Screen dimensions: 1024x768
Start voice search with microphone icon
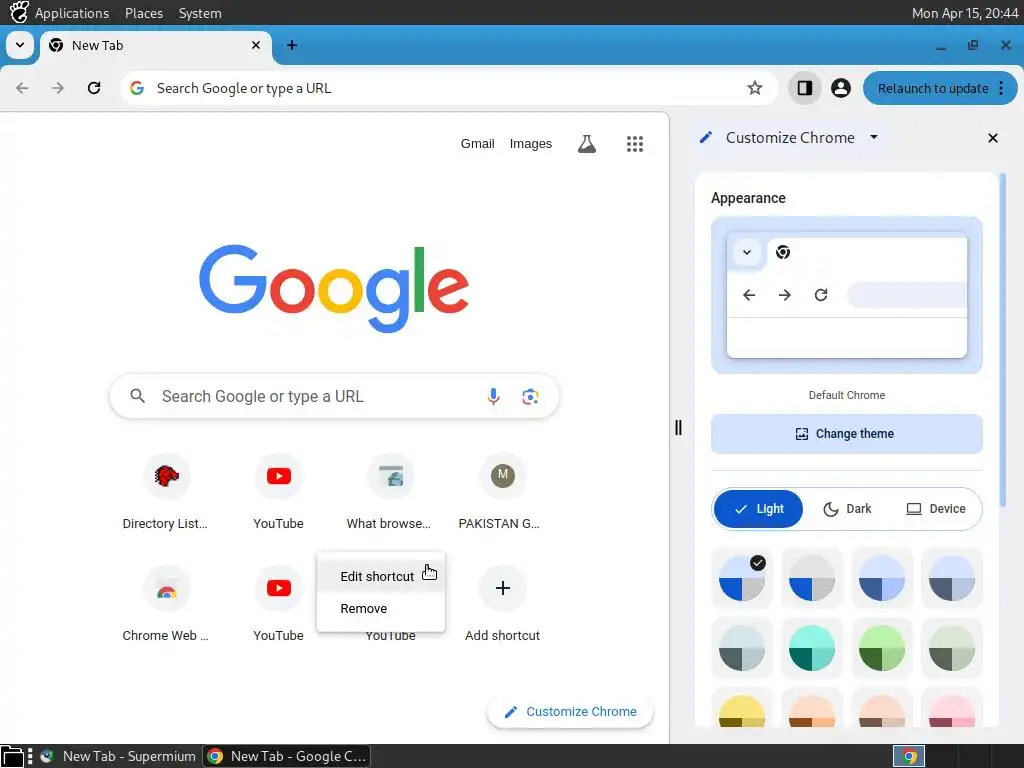pos(493,396)
